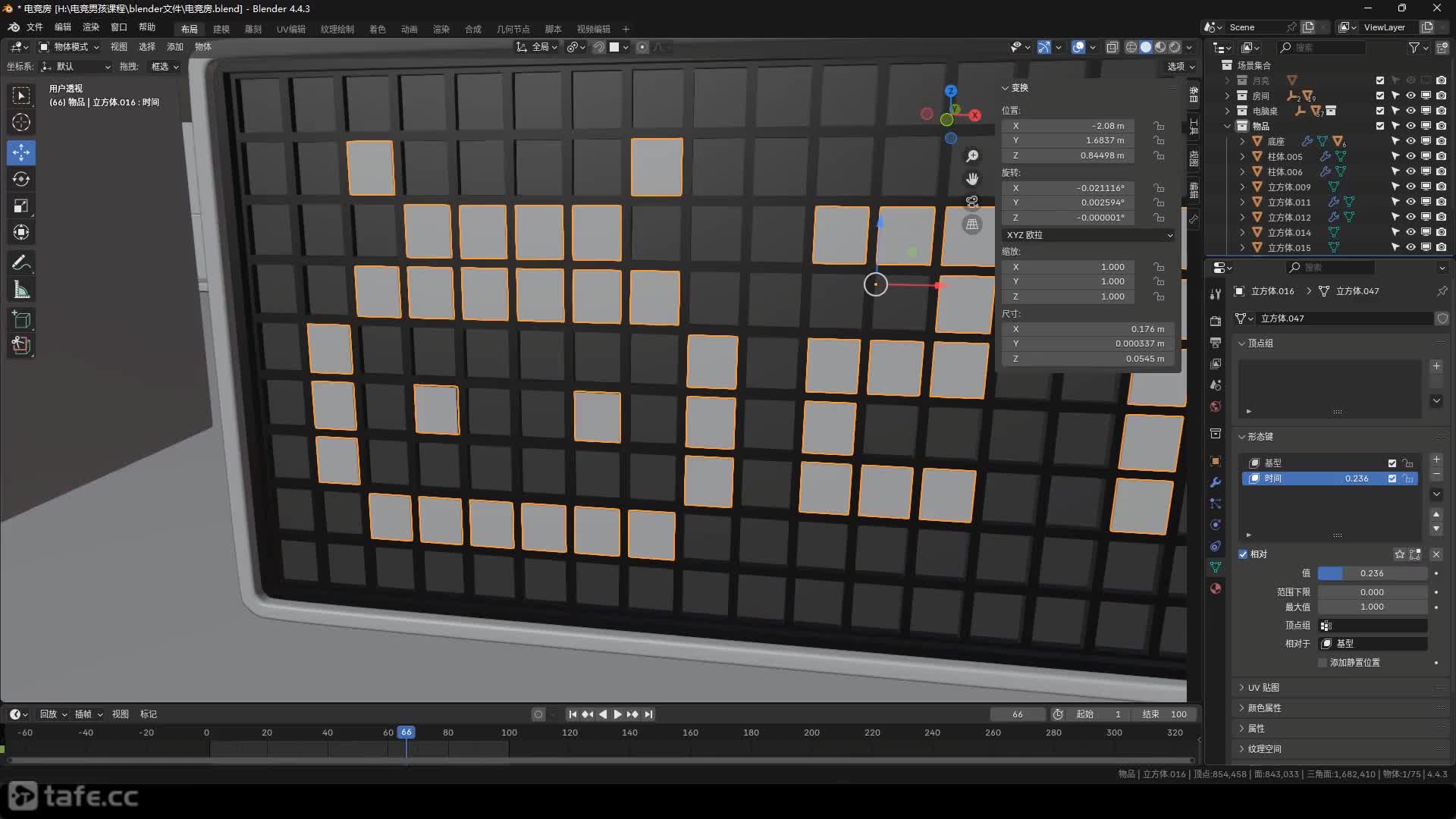This screenshot has height=819, width=1456.
Task: Open Modifiers wrench properties tab
Action: (x=1216, y=482)
